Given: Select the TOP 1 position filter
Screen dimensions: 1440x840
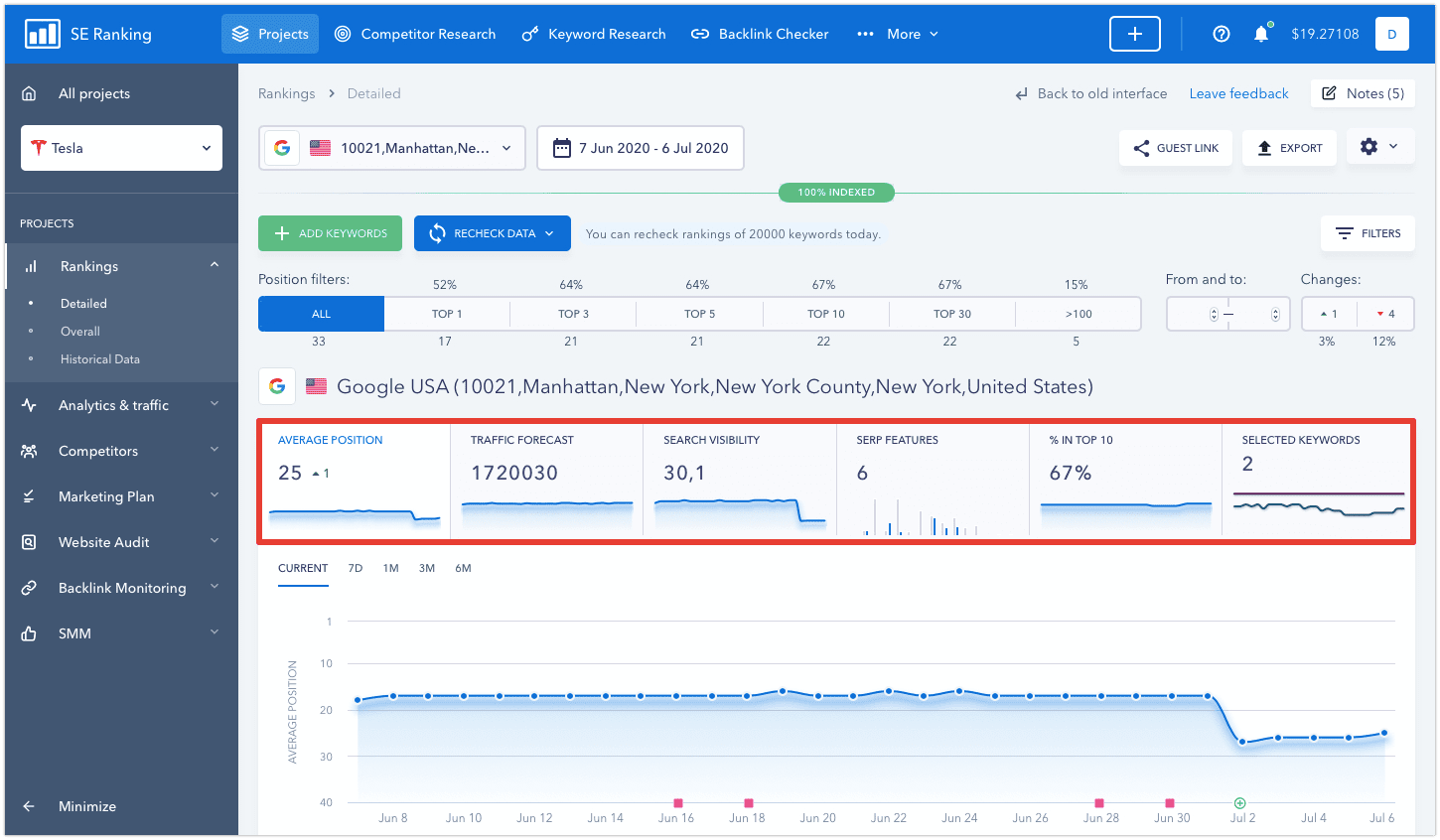Looking at the screenshot, I should click(x=447, y=314).
